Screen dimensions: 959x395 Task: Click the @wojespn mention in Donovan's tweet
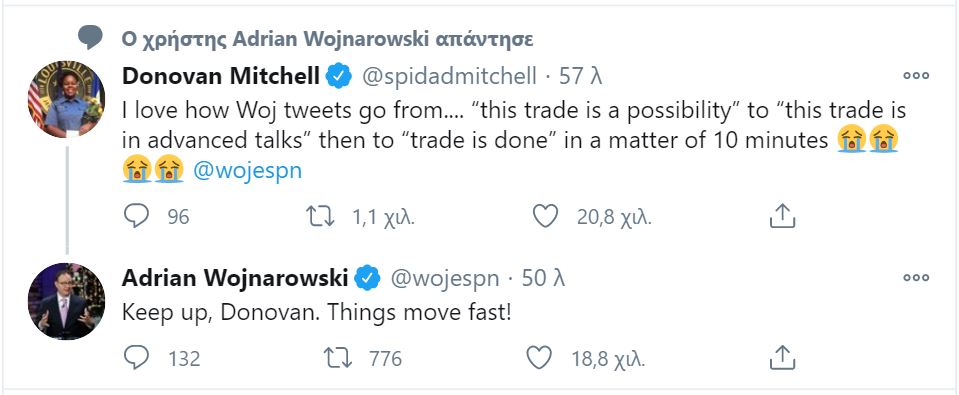247,171
